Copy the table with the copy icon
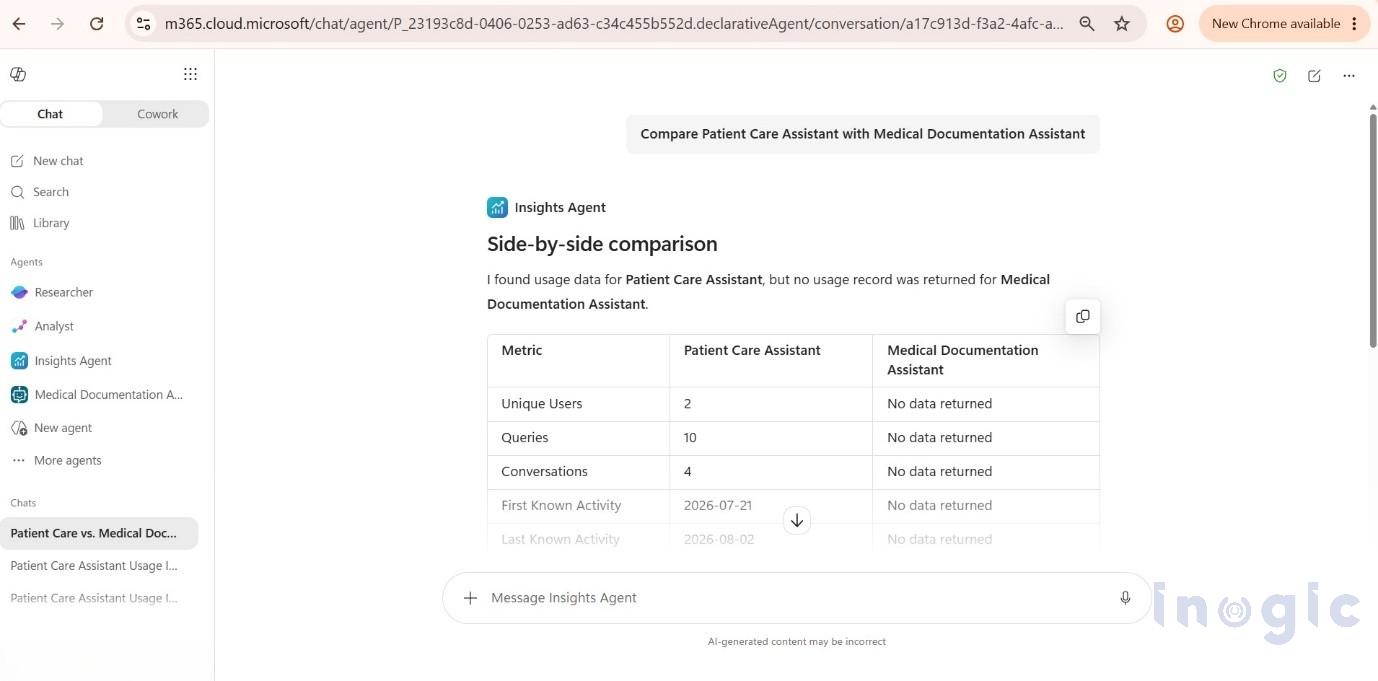Screen dimensions: 1378x681 coord(1082,317)
